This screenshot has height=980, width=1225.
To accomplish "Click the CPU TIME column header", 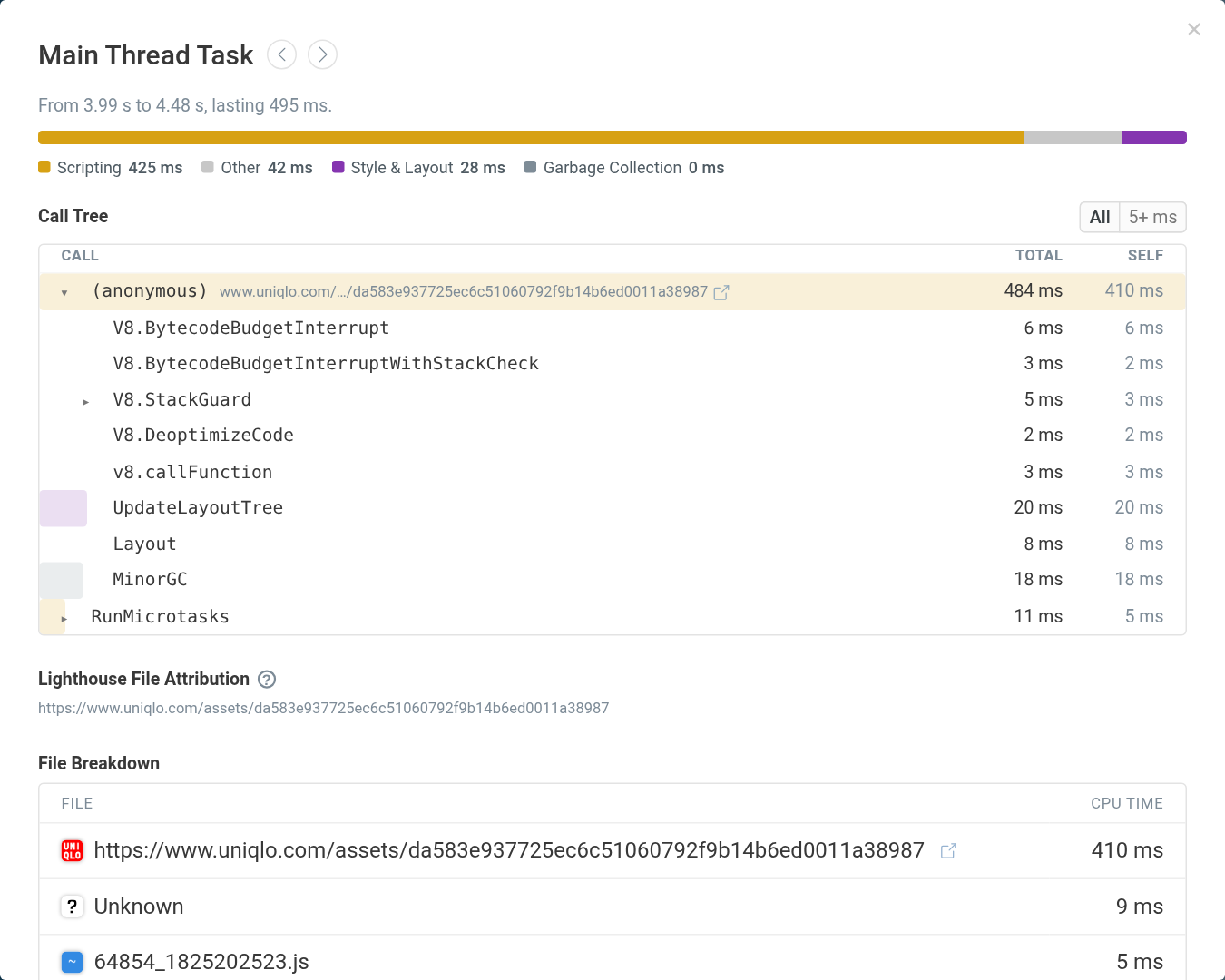I will coord(1127,804).
